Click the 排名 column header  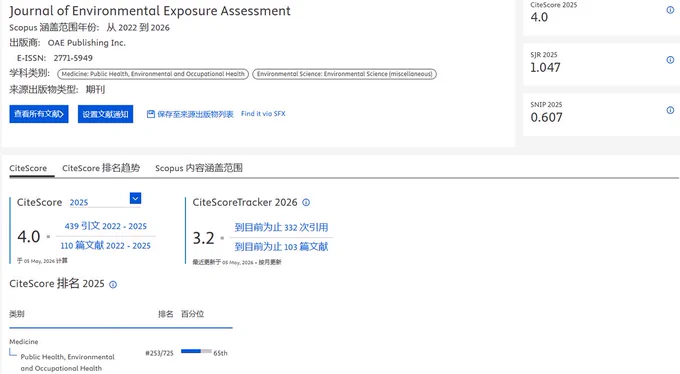[x=166, y=314]
